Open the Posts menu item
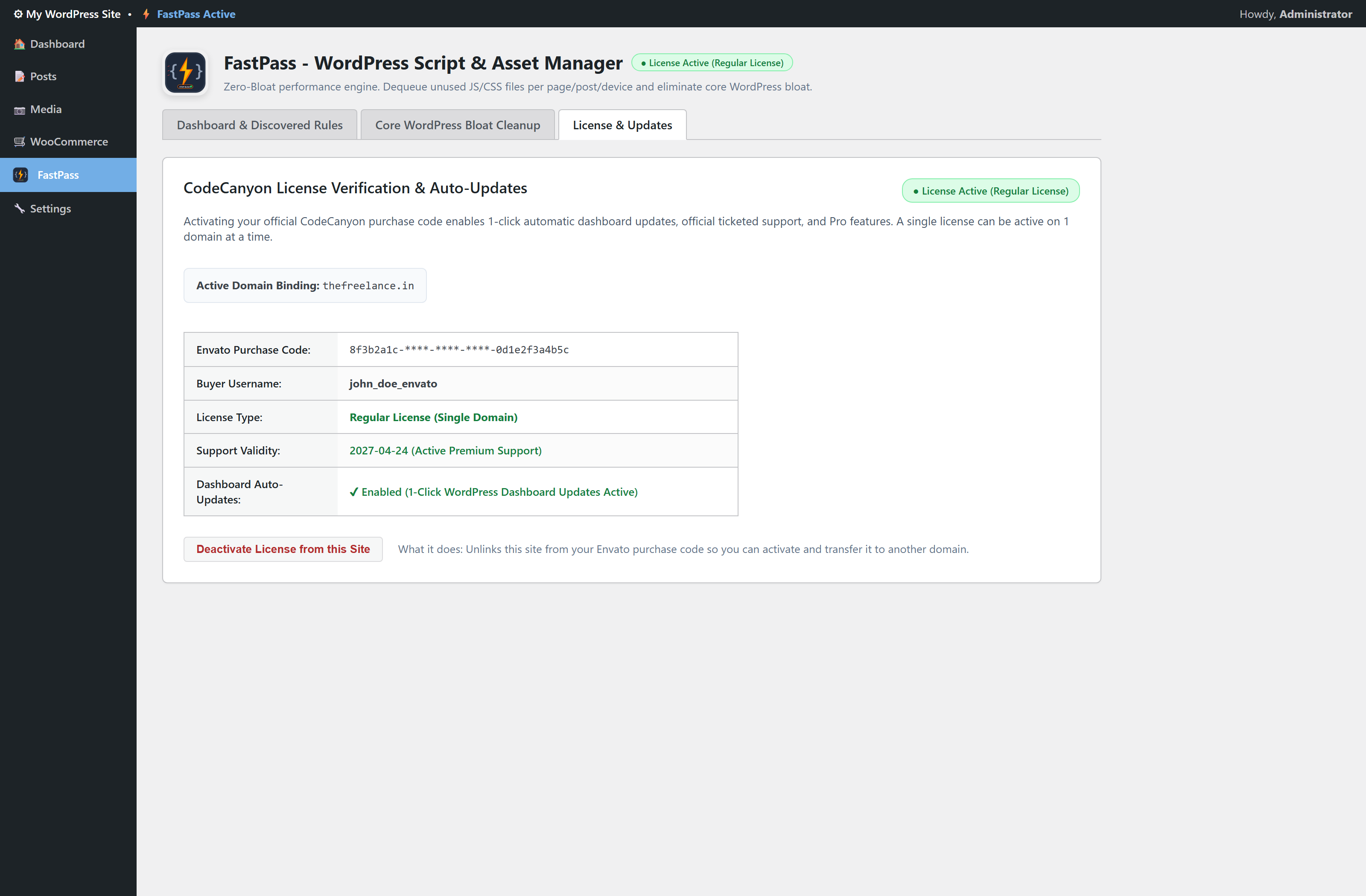 coord(68,76)
